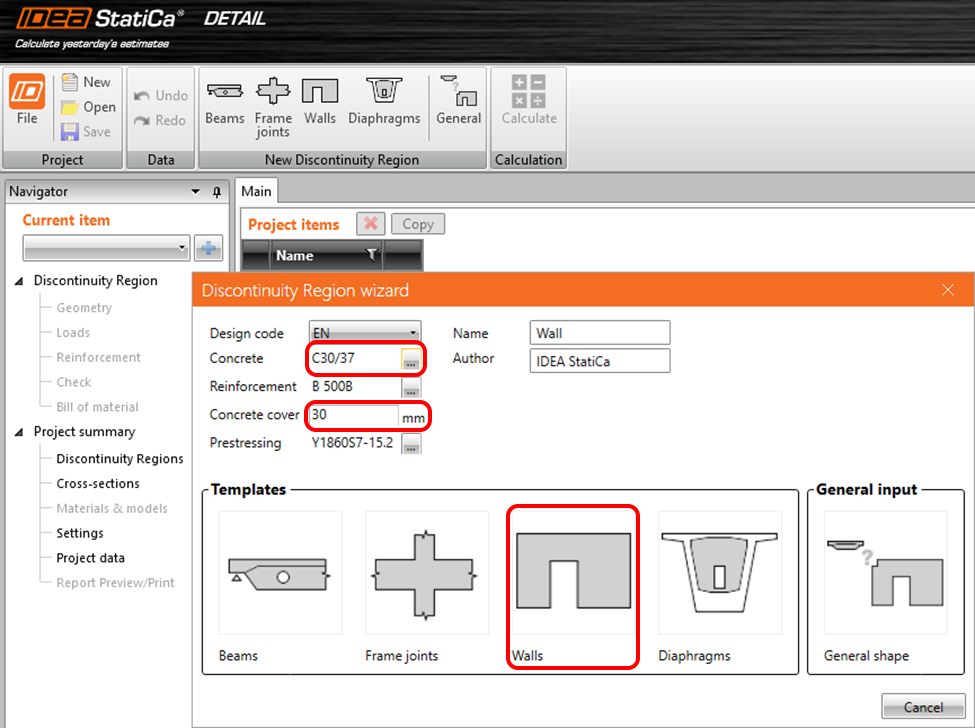This screenshot has height=728, width=975.
Task: Click the Concrete cover input field
Action: pos(354,414)
